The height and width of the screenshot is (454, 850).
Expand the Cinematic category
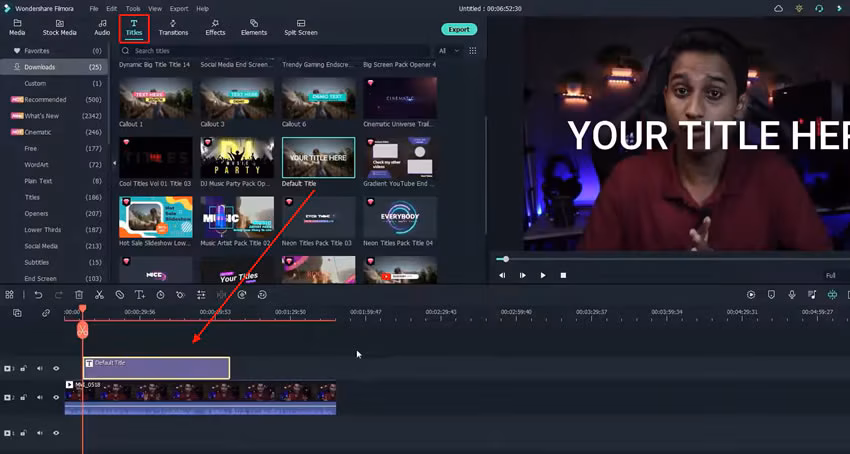[54, 132]
